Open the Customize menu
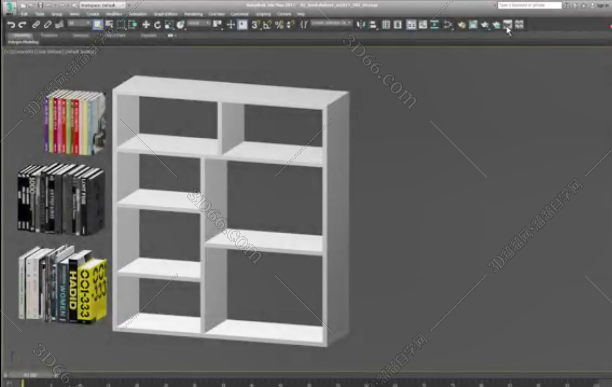 coord(239,14)
